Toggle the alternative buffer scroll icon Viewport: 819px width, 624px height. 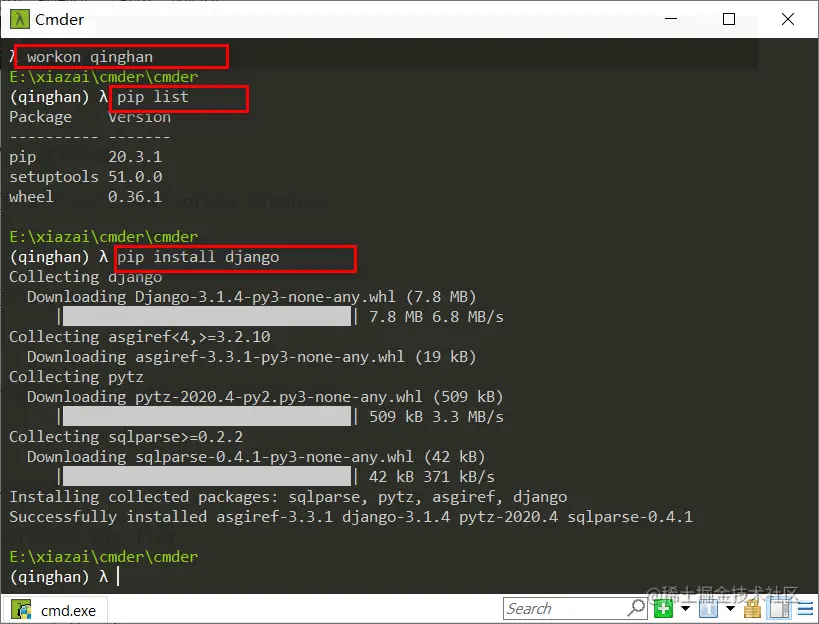tap(779, 609)
